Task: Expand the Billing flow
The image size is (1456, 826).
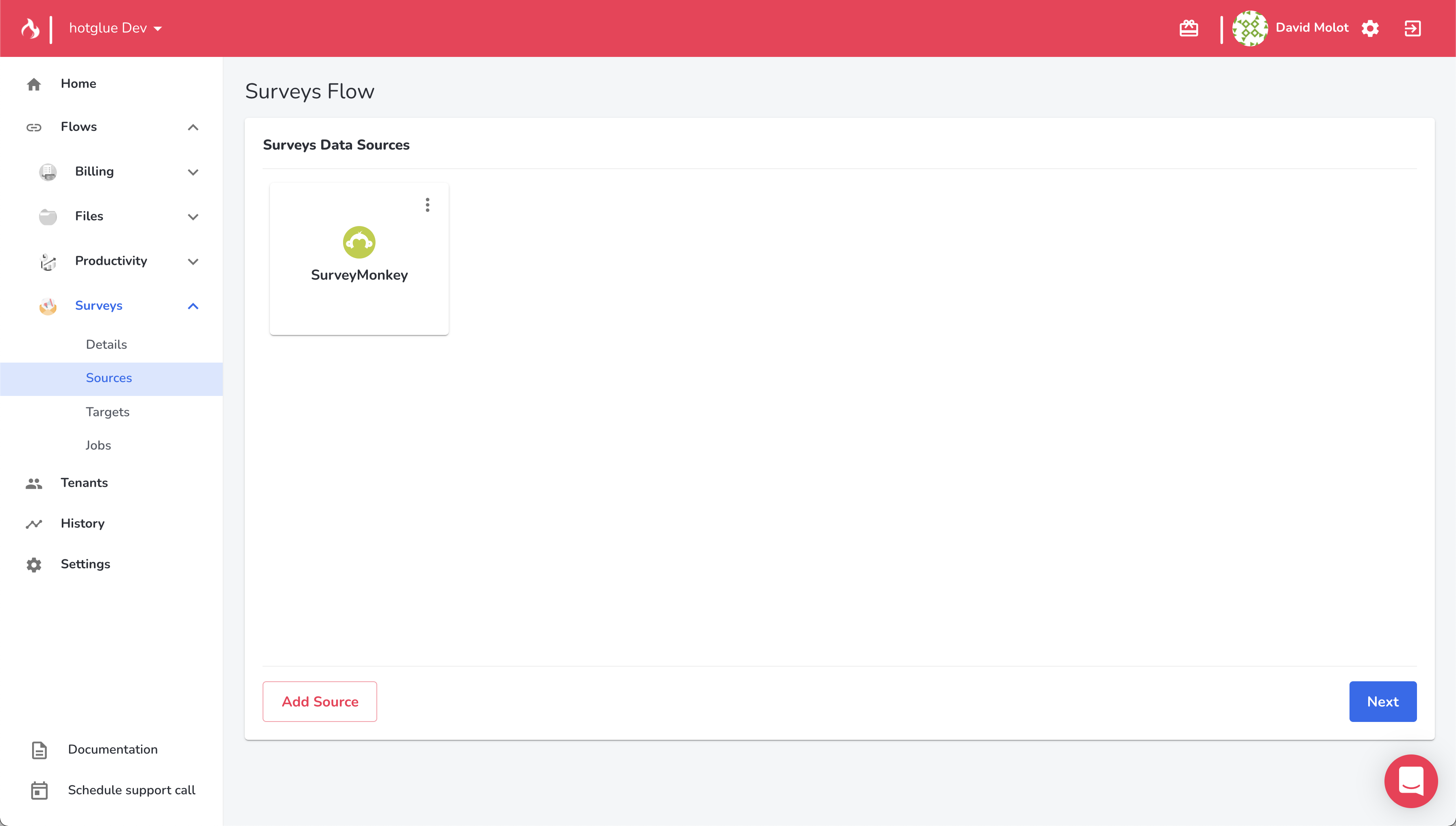Action: click(193, 172)
